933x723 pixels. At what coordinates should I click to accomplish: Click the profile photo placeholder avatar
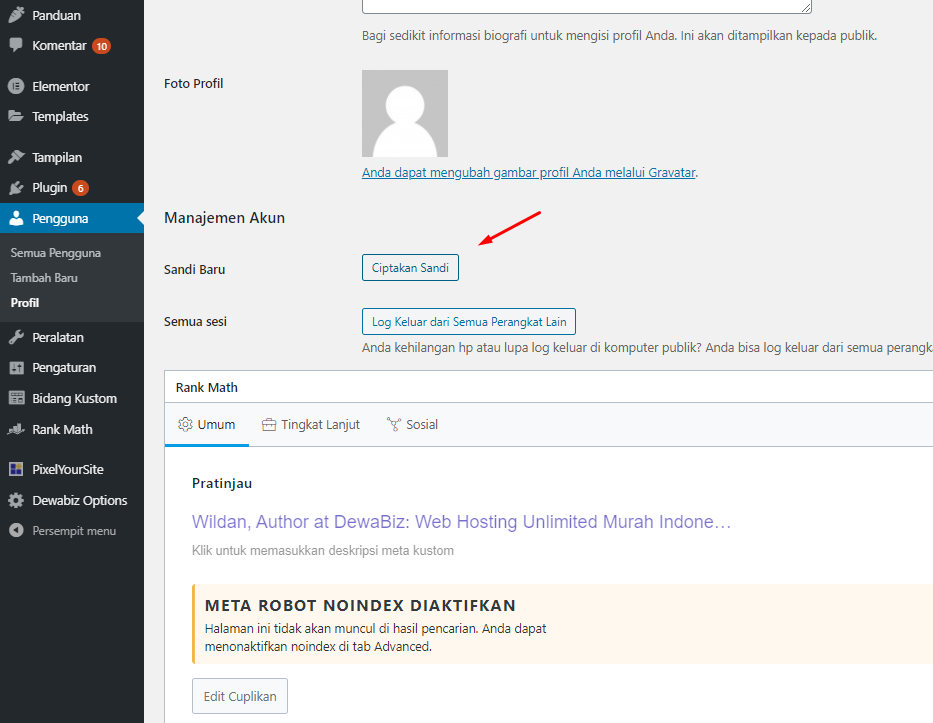tap(405, 113)
